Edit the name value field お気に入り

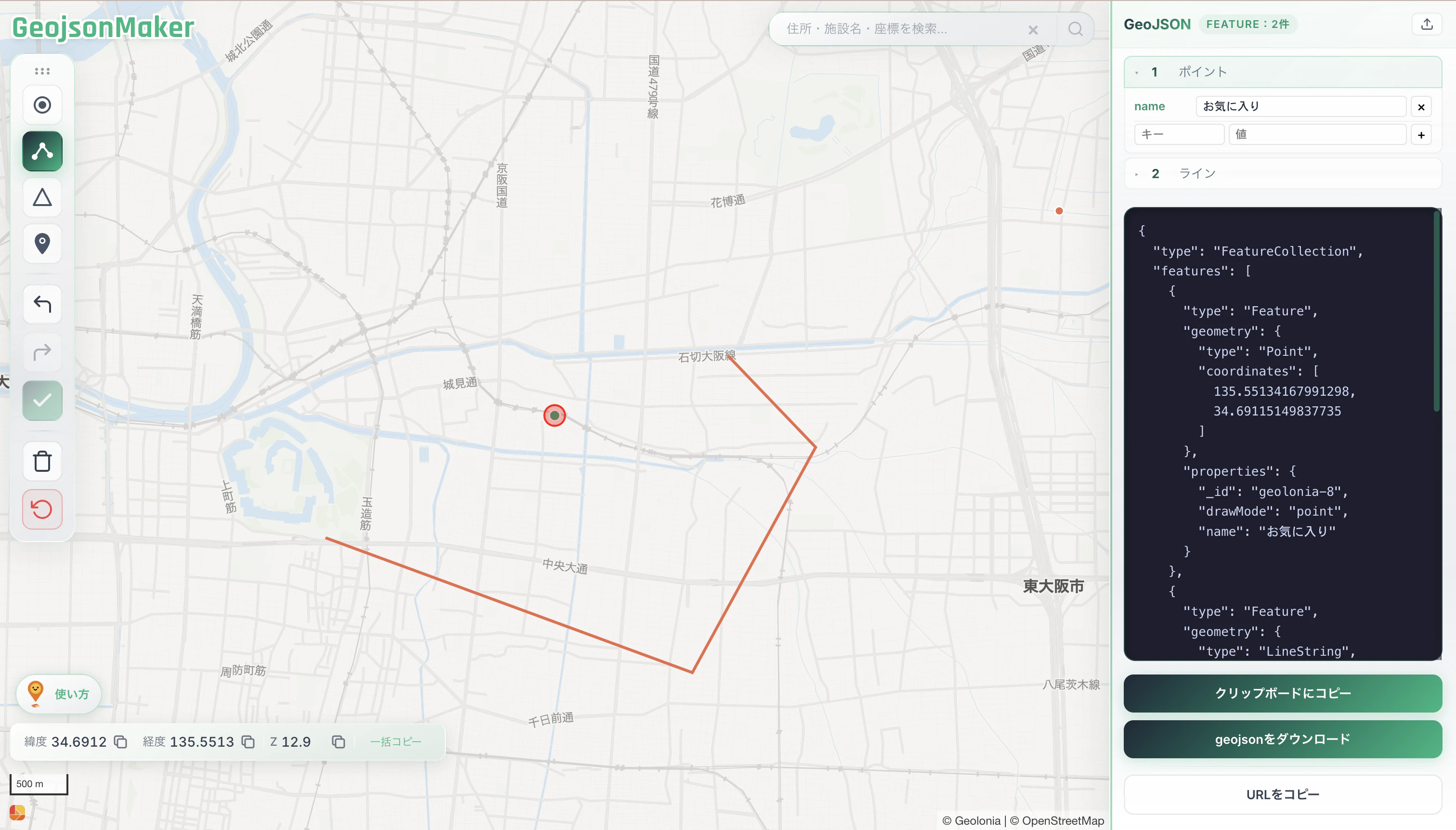(1301, 106)
